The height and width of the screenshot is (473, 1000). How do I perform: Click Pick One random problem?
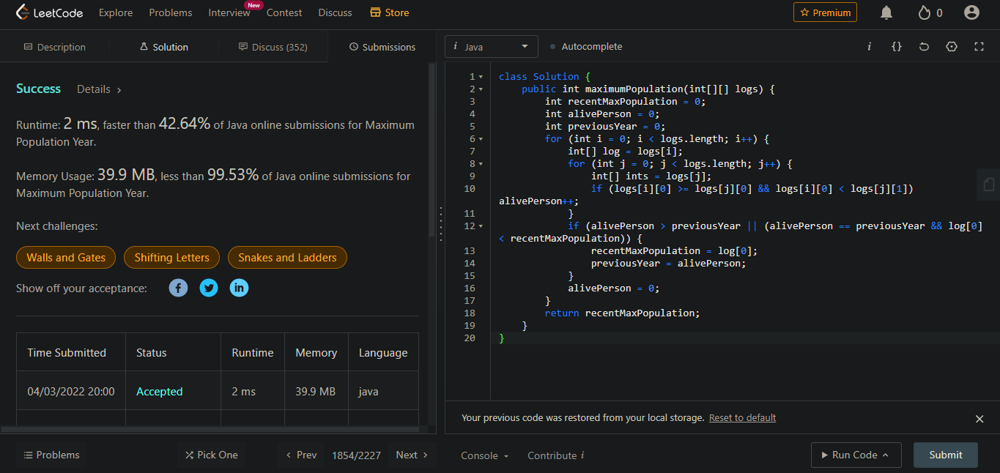pos(211,455)
